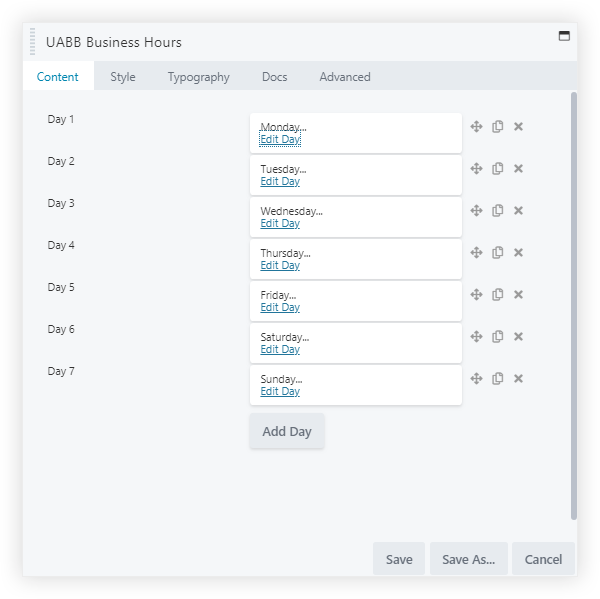Click the move handle for Thursday row

coord(476,253)
